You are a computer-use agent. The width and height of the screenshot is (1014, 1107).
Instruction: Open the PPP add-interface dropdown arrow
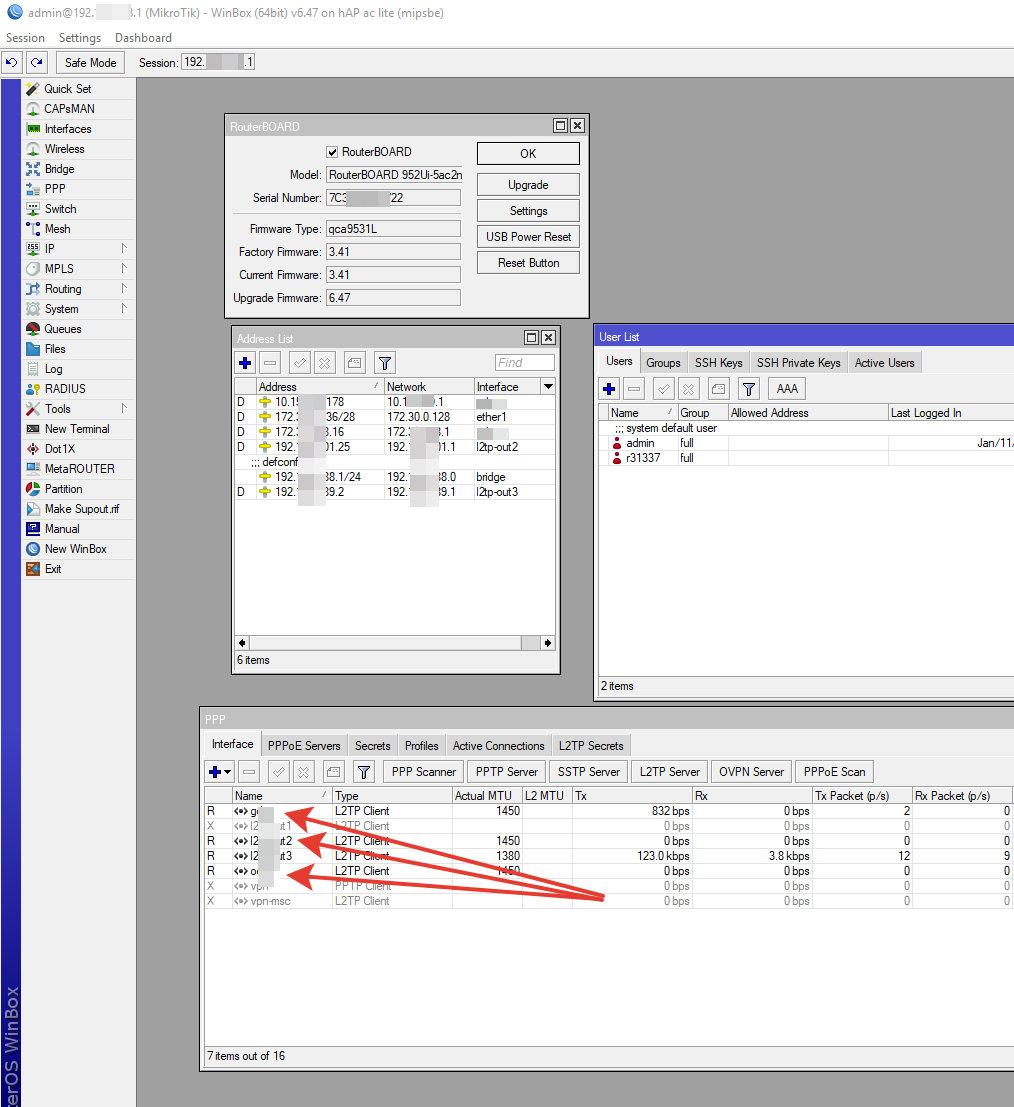228,772
